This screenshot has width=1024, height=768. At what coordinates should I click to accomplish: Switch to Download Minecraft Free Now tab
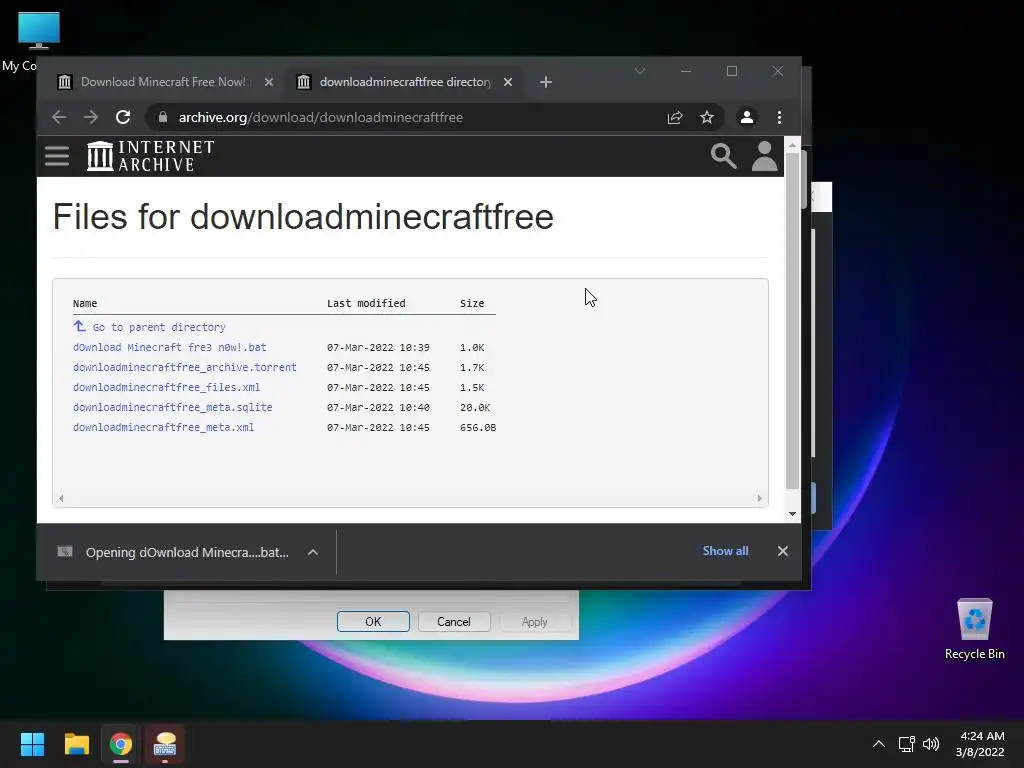pos(163,82)
